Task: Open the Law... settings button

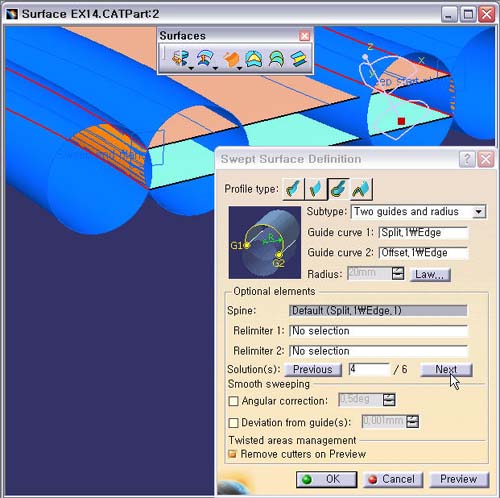Action: [x=429, y=274]
